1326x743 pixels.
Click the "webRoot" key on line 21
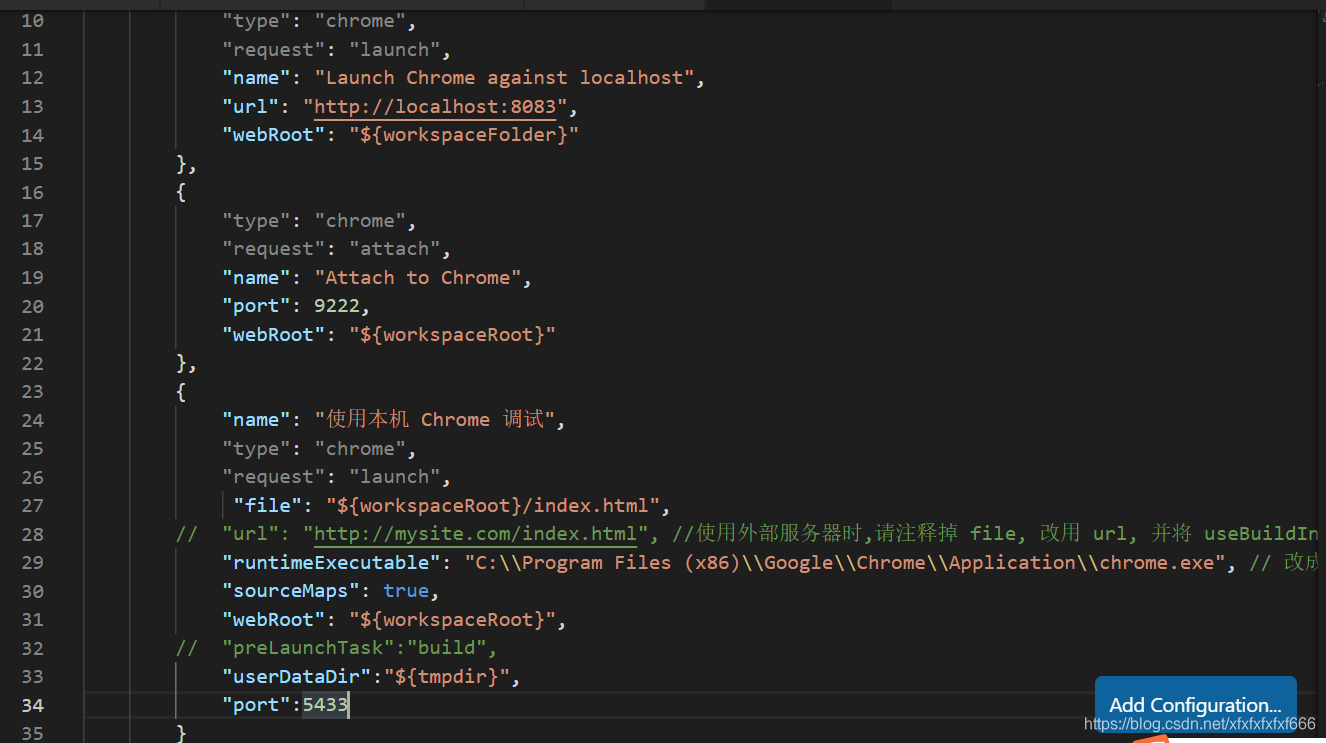point(274,334)
